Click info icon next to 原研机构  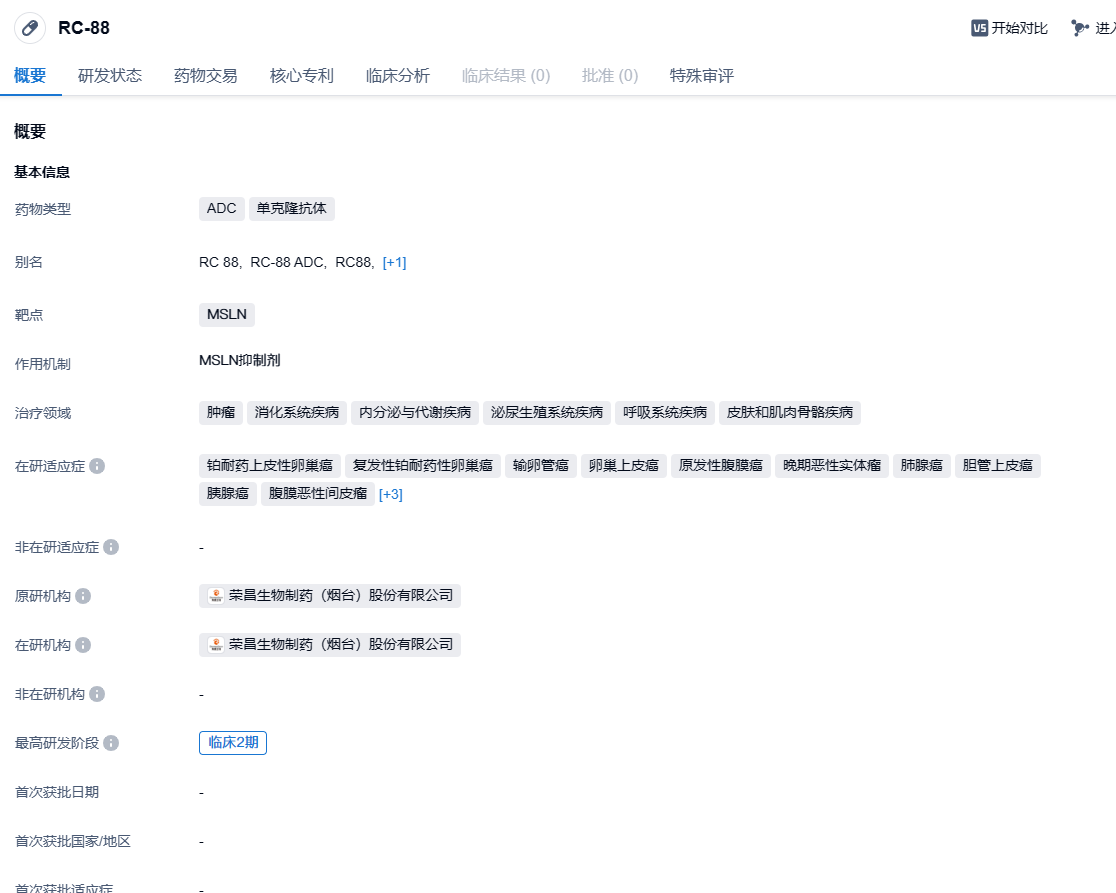[83, 596]
